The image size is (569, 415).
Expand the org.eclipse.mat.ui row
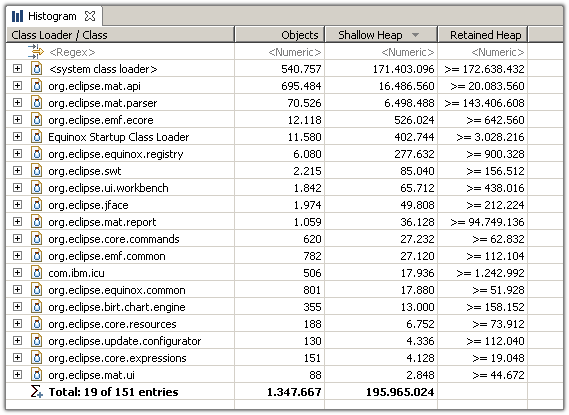17,375
